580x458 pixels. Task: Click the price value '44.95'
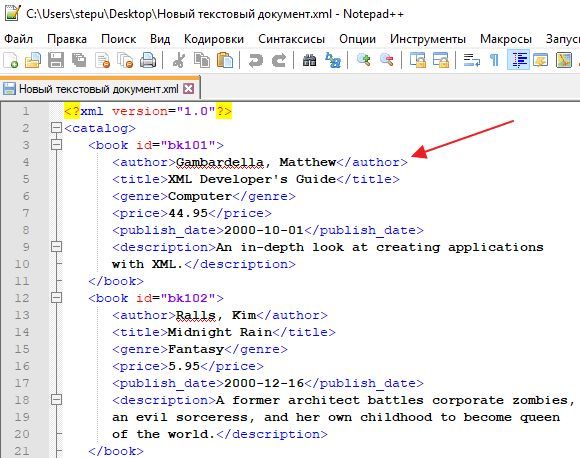tap(188, 213)
